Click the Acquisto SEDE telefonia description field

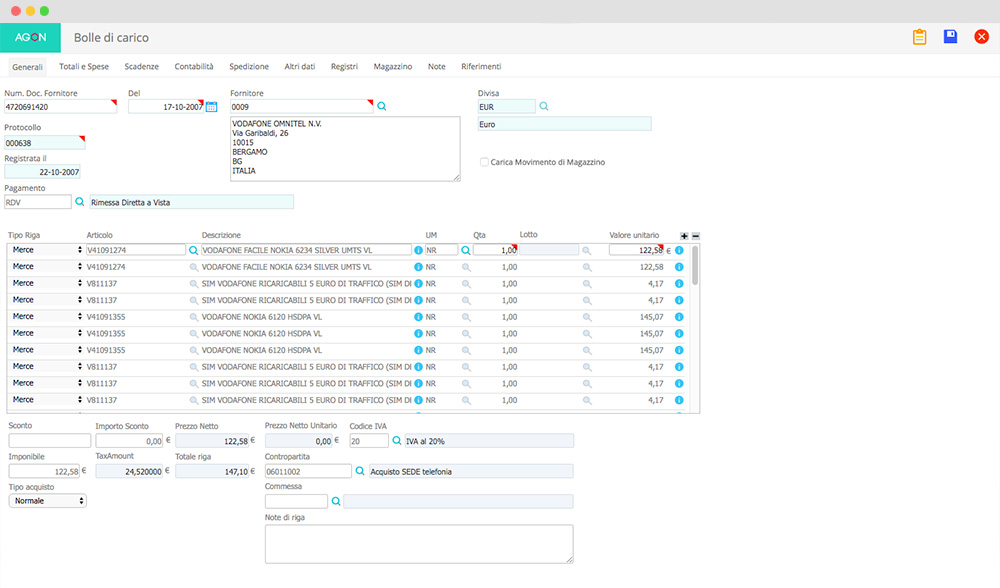pyautogui.click(x=471, y=471)
